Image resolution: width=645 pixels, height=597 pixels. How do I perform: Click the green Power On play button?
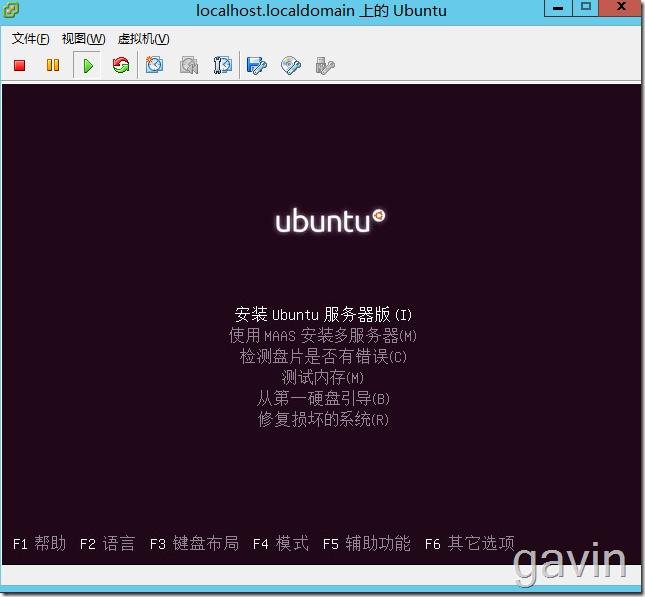(88, 65)
